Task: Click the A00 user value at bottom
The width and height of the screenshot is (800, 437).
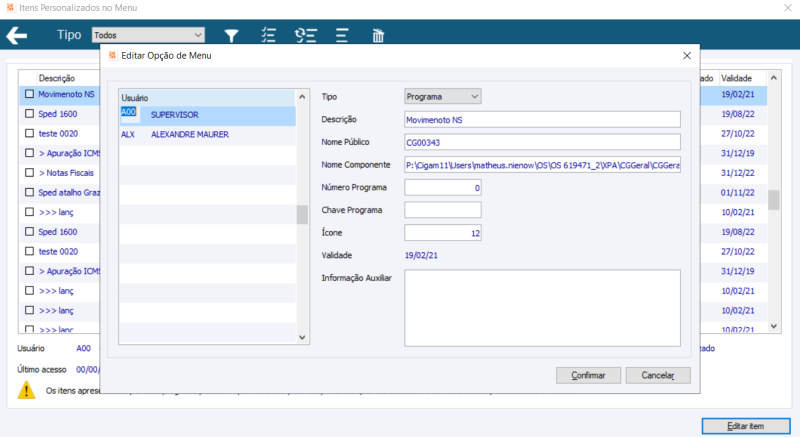Action: 83,348
